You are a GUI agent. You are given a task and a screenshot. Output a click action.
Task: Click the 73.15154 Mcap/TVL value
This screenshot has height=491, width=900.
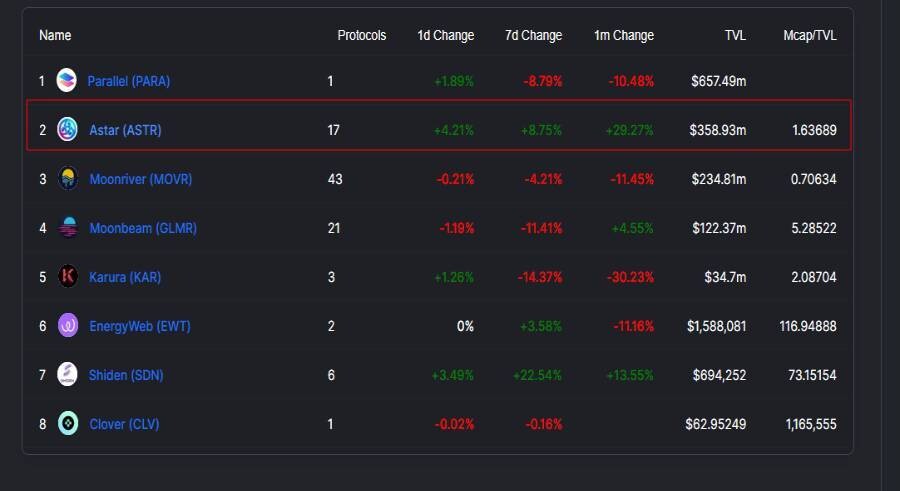pos(812,375)
